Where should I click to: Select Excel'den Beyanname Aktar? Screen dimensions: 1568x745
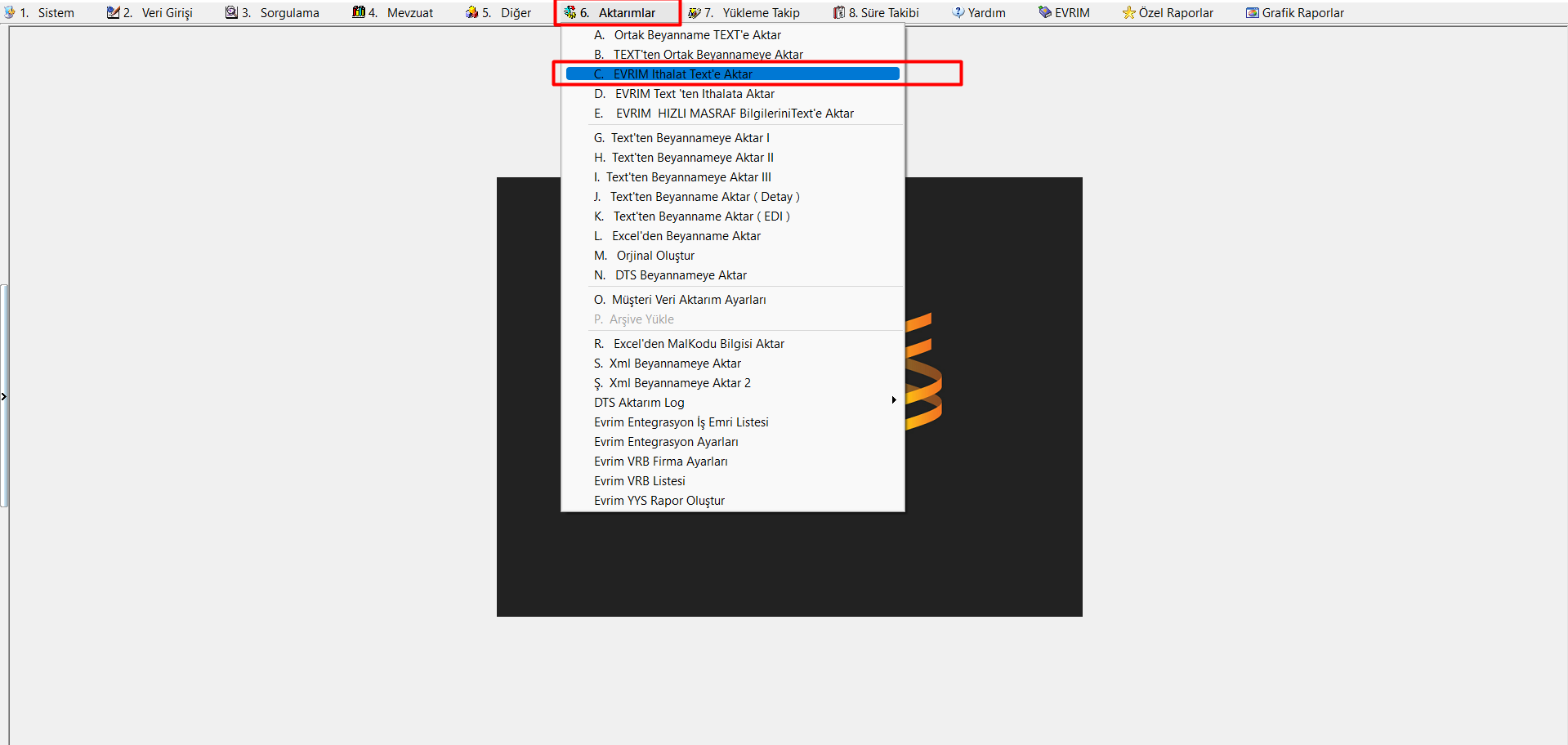pyautogui.click(x=733, y=236)
